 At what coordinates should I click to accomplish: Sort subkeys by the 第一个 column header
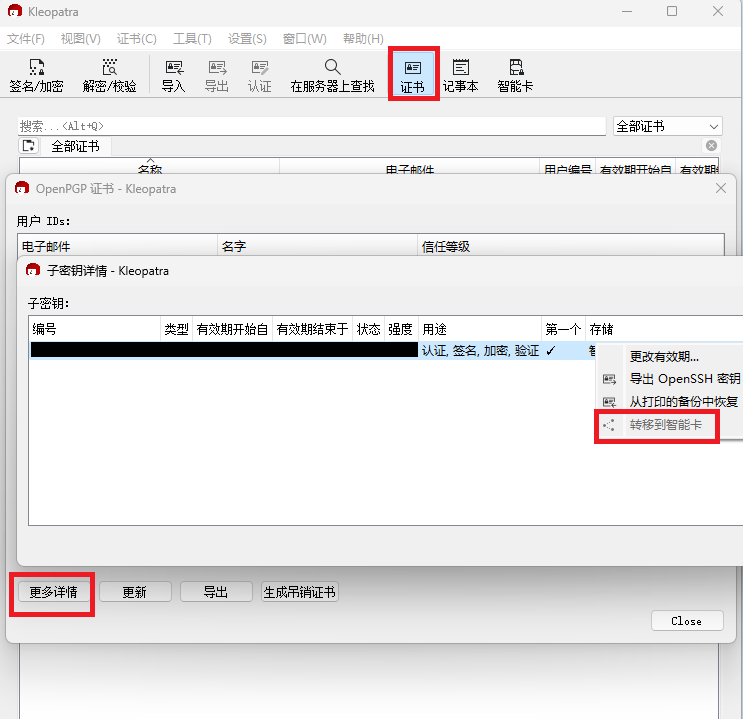tap(563, 329)
